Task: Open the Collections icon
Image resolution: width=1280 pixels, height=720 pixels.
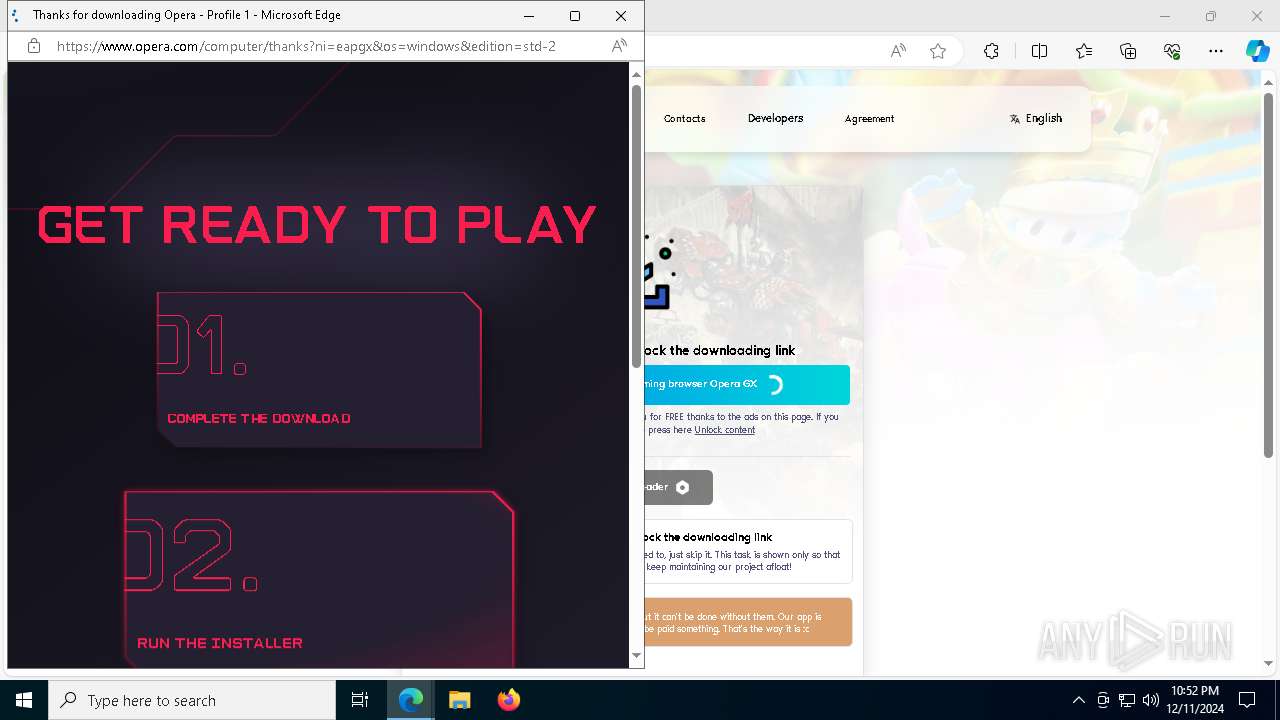Action: (1128, 51)
